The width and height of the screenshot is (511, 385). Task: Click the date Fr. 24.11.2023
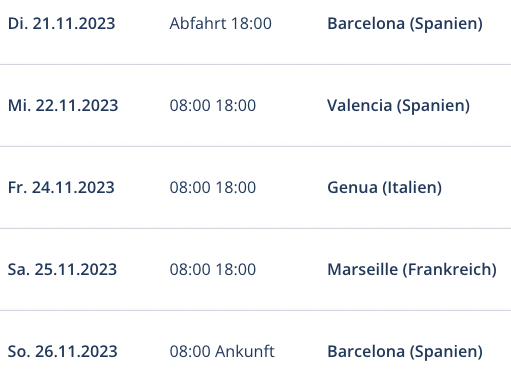[61, 188]
